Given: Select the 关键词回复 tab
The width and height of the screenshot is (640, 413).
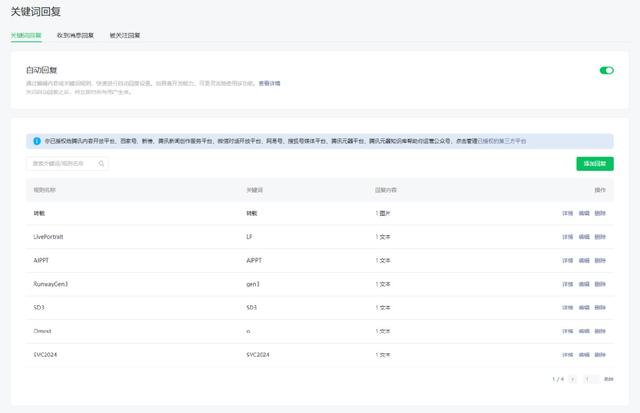Looking at the screenshot, I should pos(26,35).
